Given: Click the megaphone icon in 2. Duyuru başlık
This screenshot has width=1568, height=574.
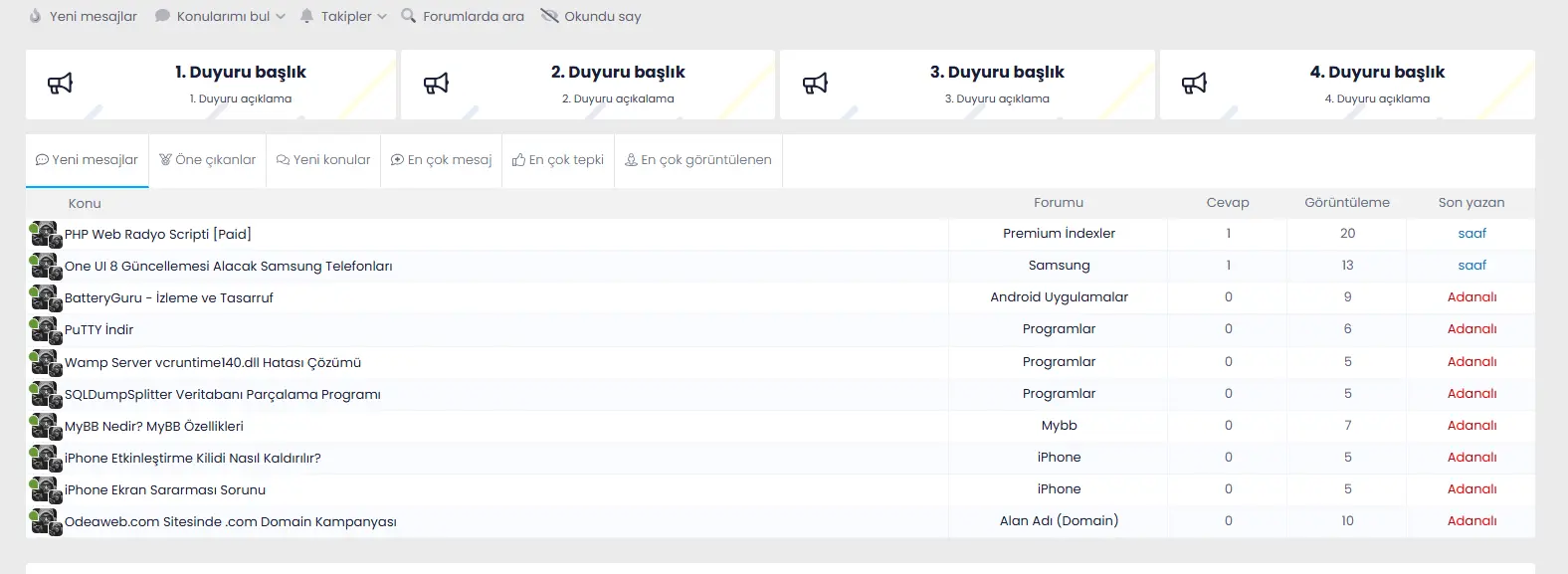Looking at the screenshot, I should click(436, 84).
